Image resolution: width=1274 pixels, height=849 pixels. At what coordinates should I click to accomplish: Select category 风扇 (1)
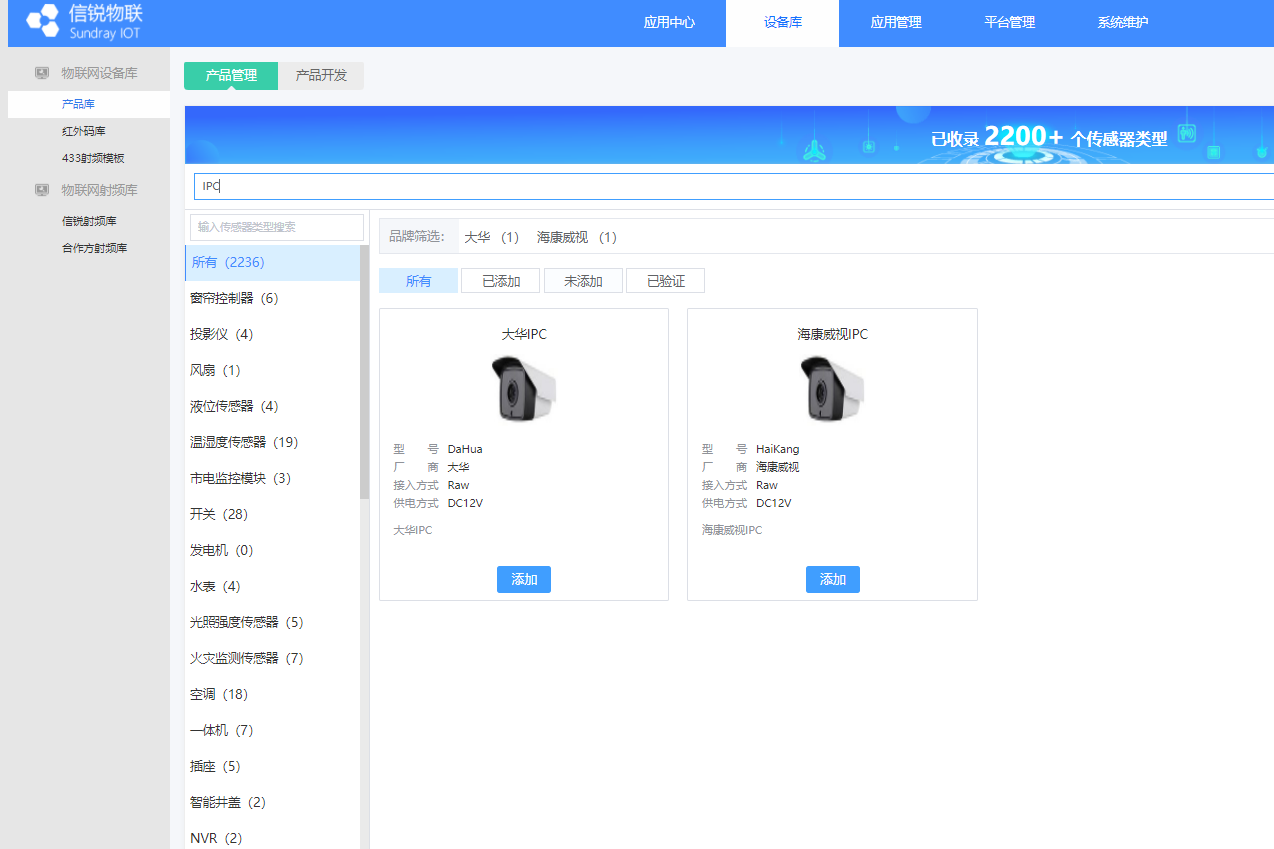click(272, 370)
